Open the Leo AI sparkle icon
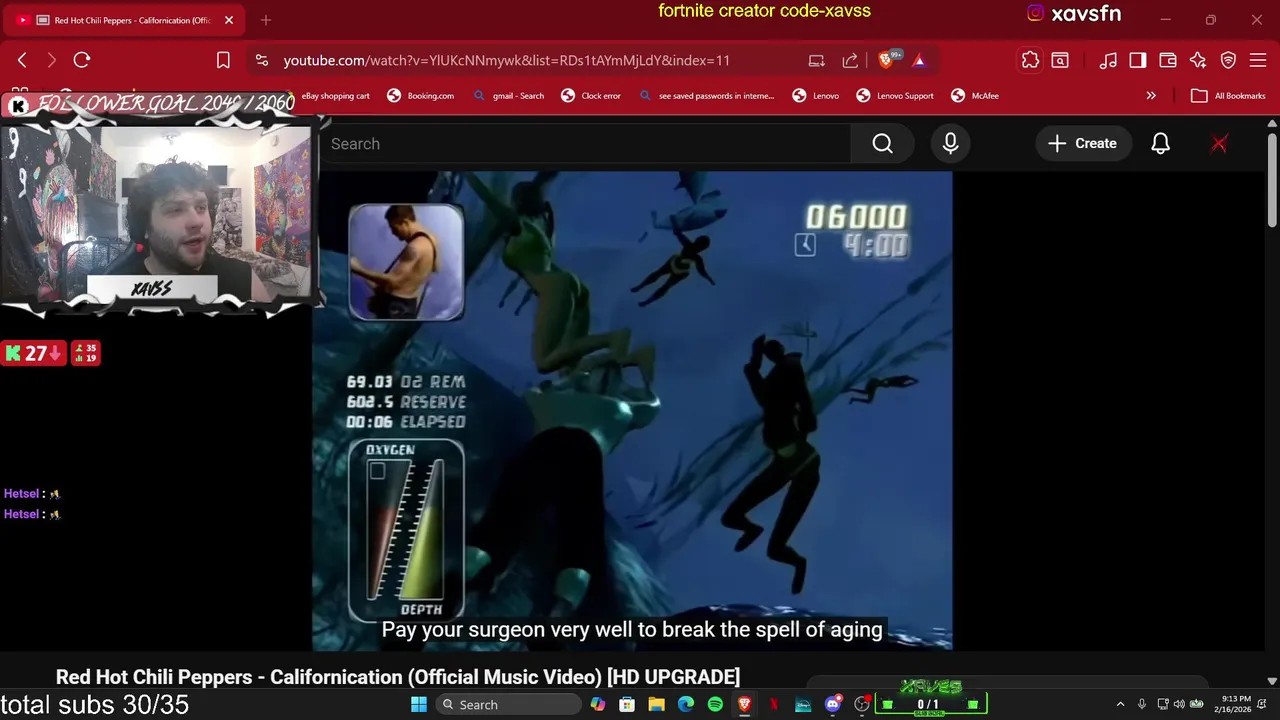Viewport: 1280px width, 720px height. pos(1198,60)
